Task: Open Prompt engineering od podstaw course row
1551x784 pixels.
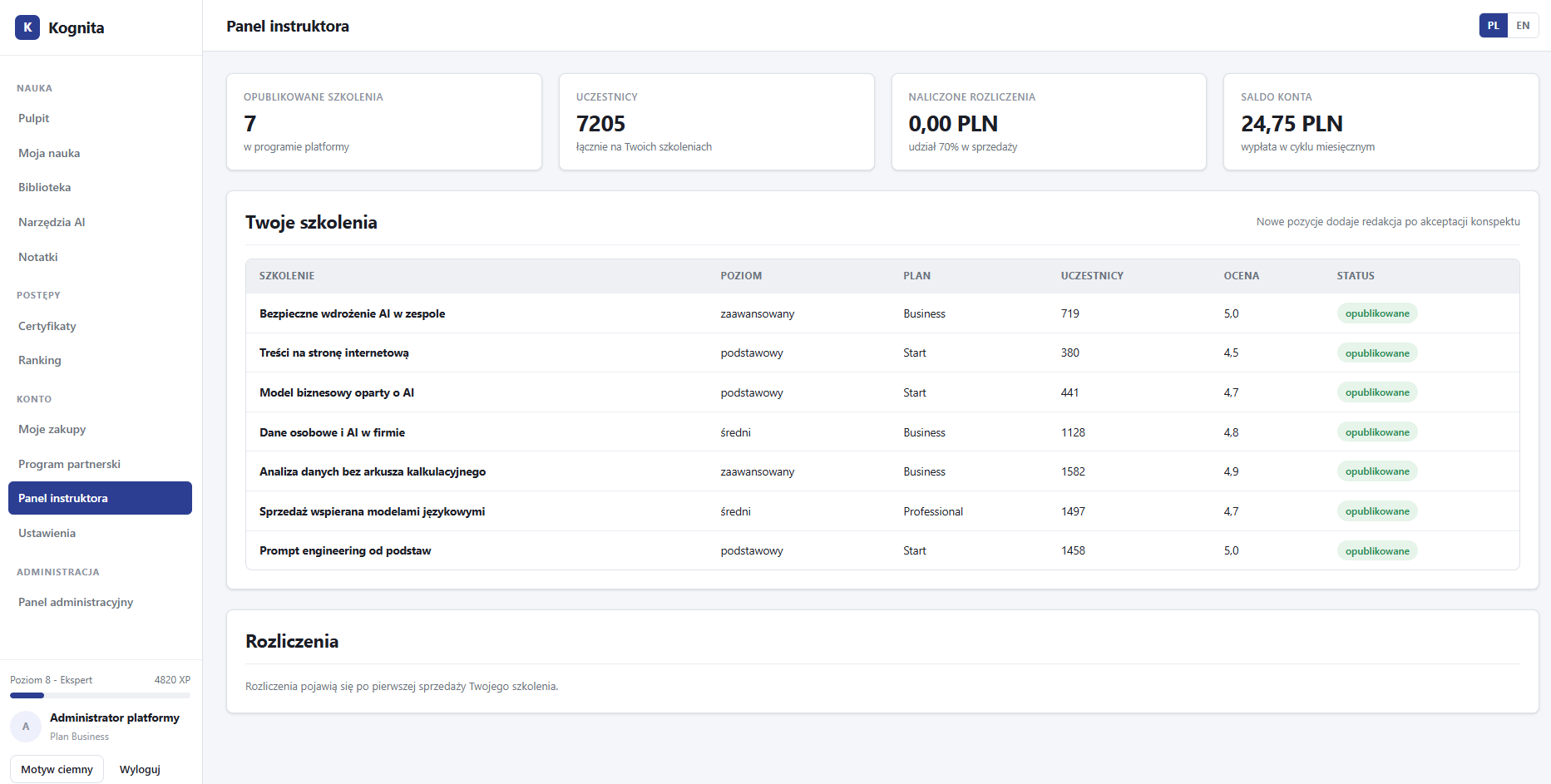Action: 882,550
